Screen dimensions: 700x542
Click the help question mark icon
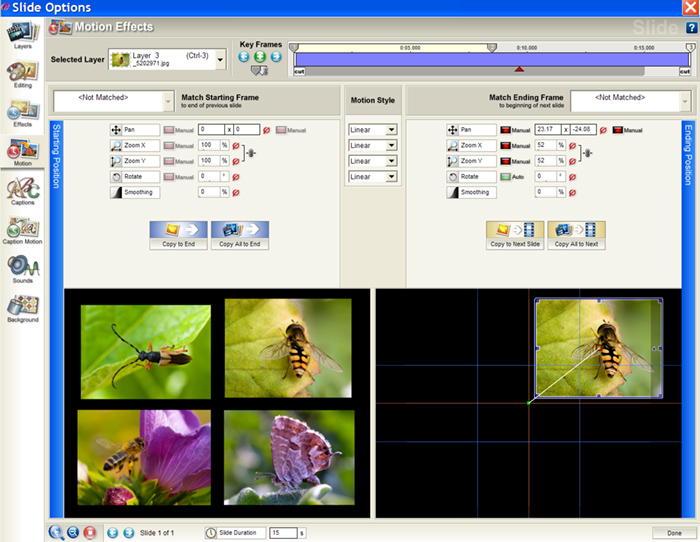[691, 28]
